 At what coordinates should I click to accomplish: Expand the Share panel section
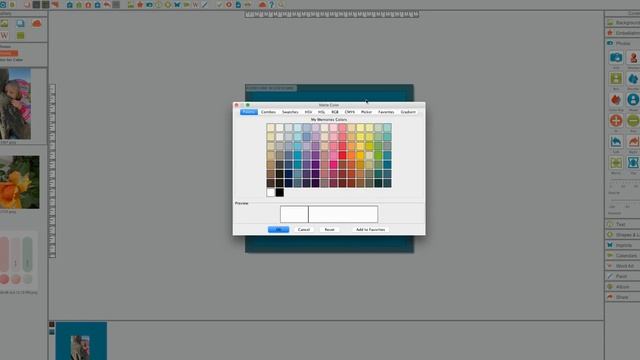point(622,297)
